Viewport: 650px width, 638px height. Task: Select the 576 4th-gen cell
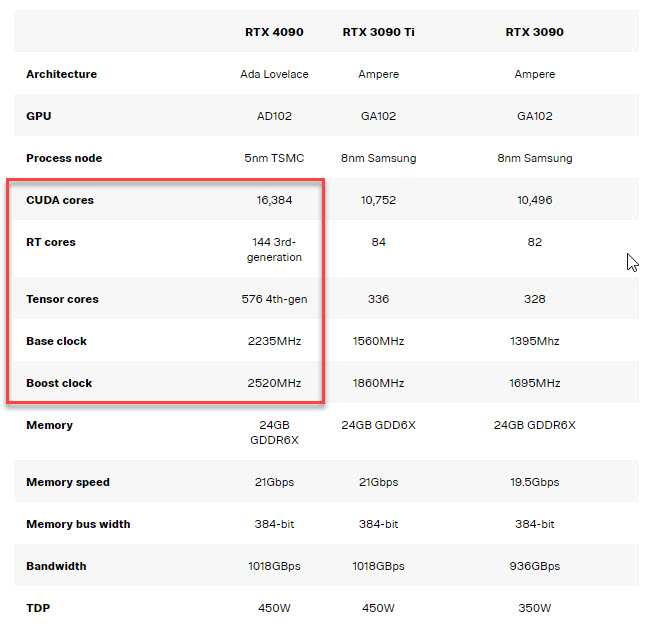[x=274, y=299]
